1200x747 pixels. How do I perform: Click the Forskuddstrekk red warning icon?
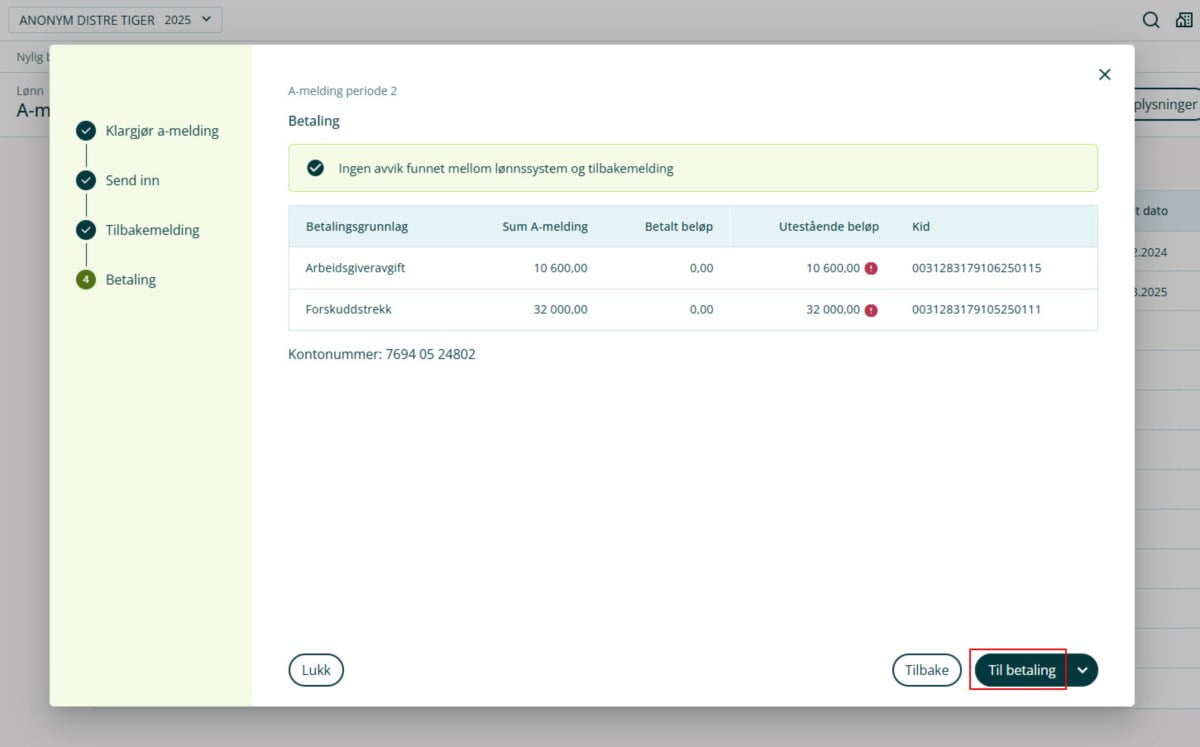pos(871,310)
